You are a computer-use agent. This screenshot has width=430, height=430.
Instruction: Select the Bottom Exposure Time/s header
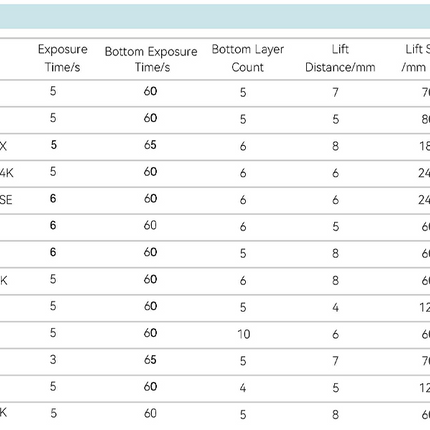[151, 59]
